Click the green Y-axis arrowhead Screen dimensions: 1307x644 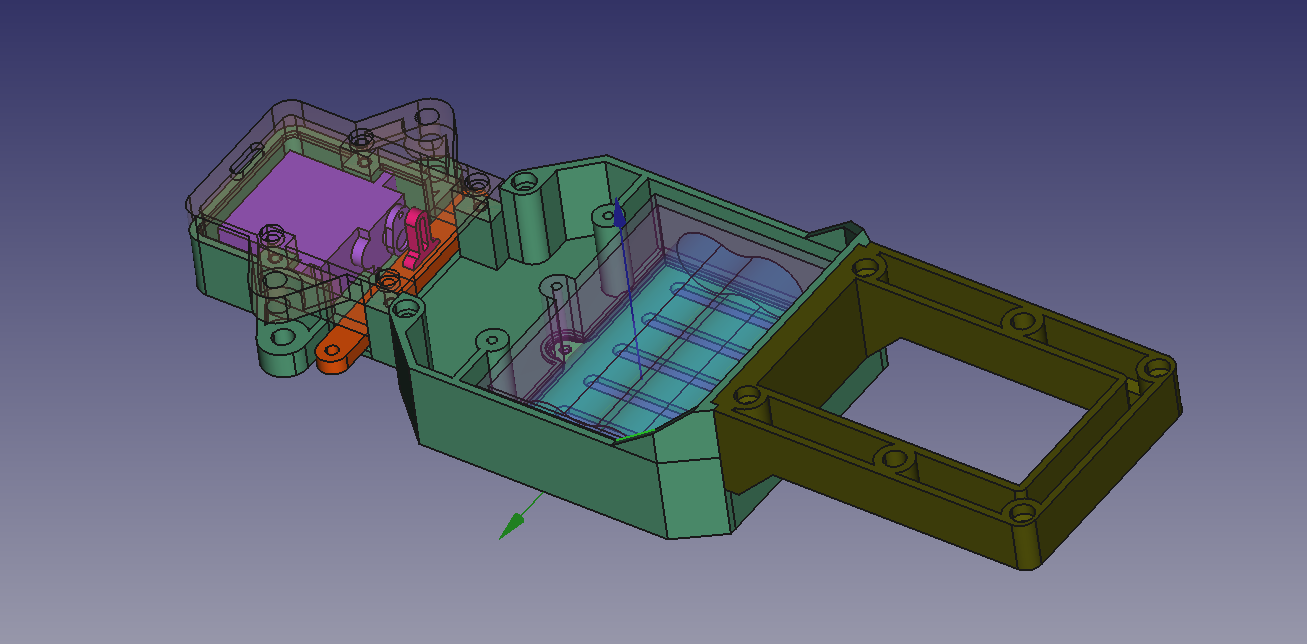pos(512,525)
